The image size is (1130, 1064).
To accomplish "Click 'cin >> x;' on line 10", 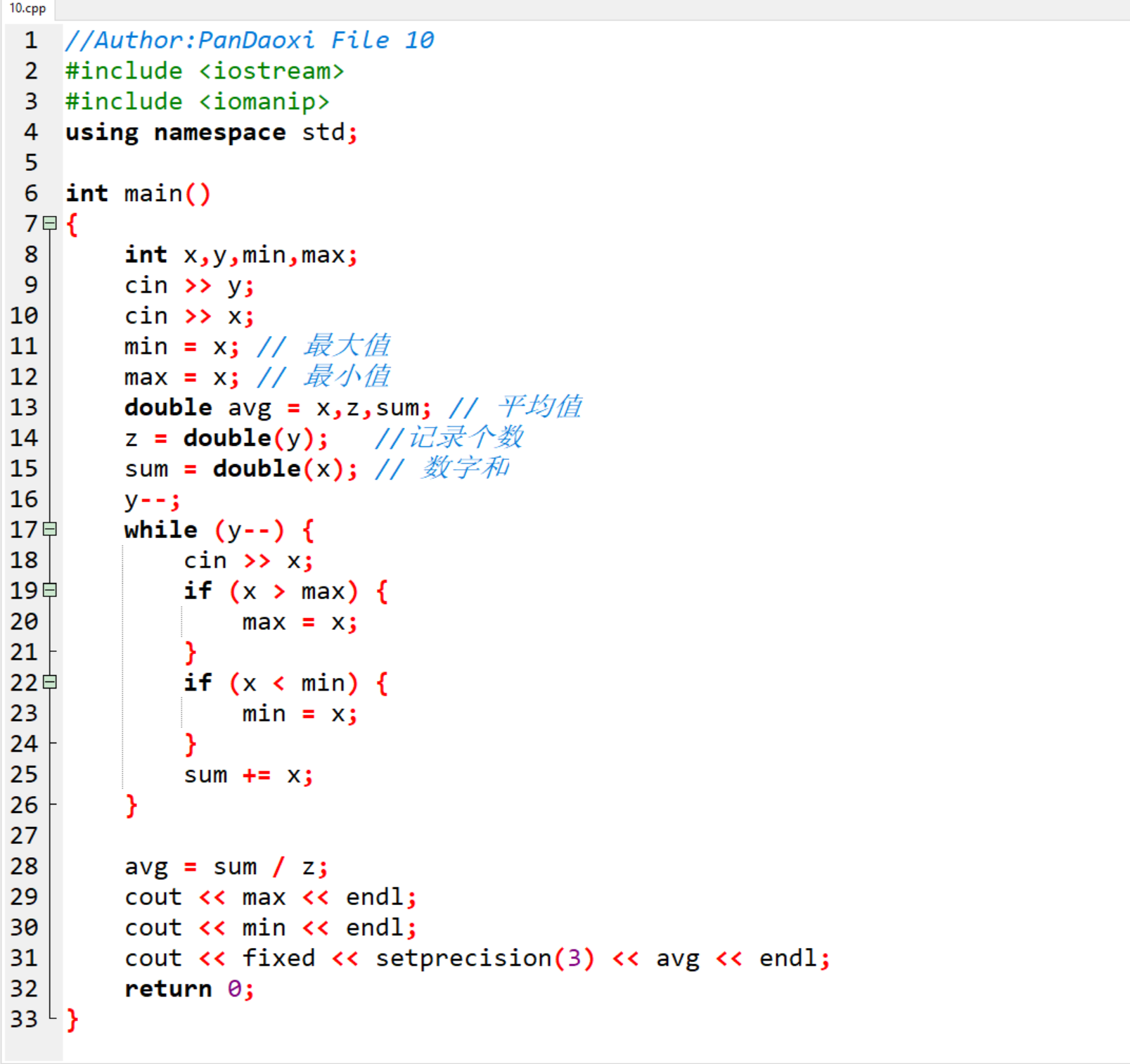I will 189,316.
